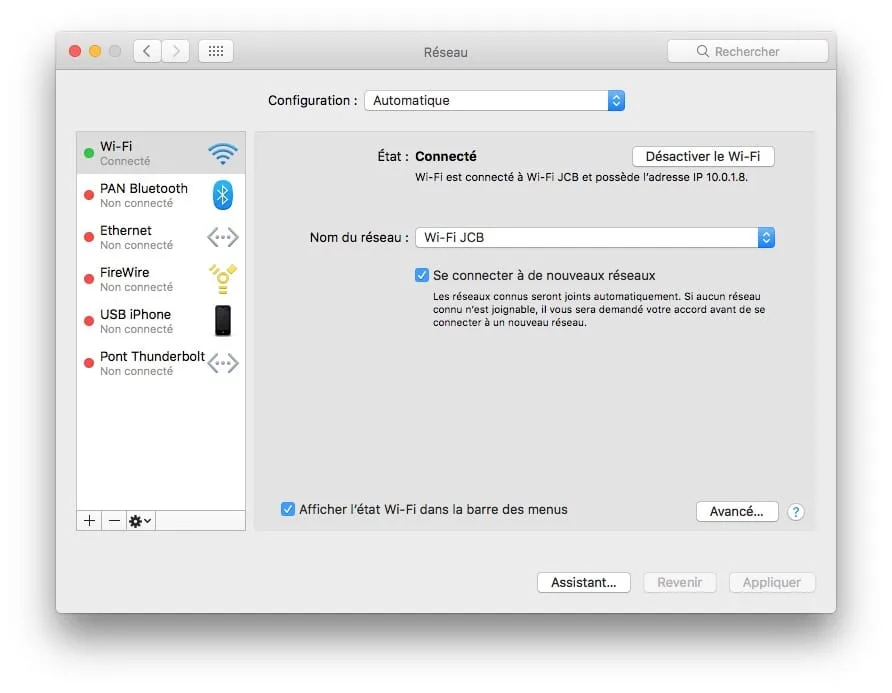Screen dimensions: 892x693
Task: Click the Pont Thunderbolt arrows icon
Action: (x=222, y=363)
